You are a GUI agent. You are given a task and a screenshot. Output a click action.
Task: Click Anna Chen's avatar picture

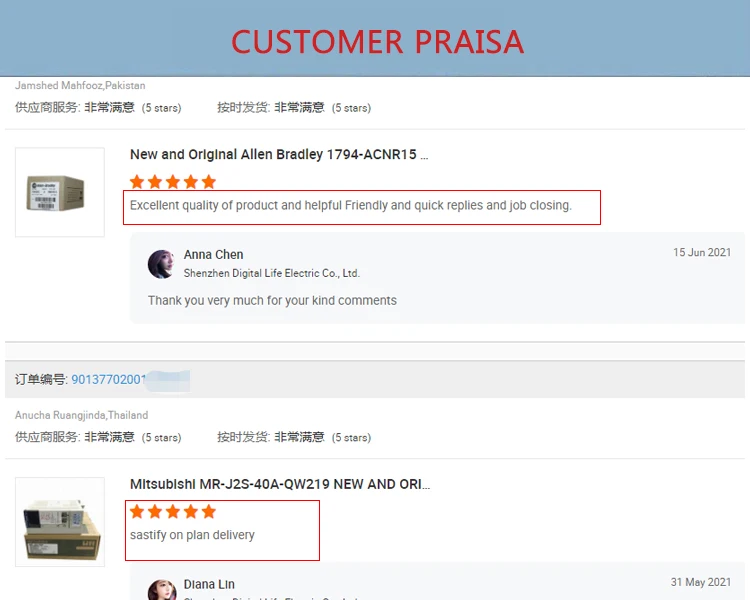[161, 264]
